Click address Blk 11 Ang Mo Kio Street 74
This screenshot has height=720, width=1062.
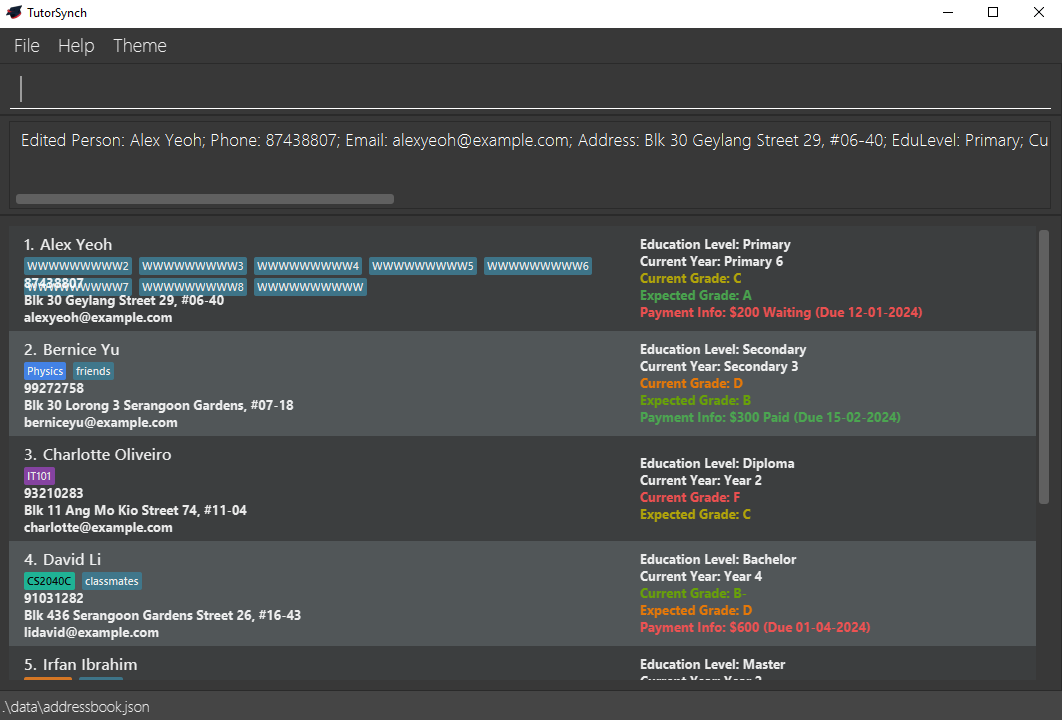click(x=135, y=511)
